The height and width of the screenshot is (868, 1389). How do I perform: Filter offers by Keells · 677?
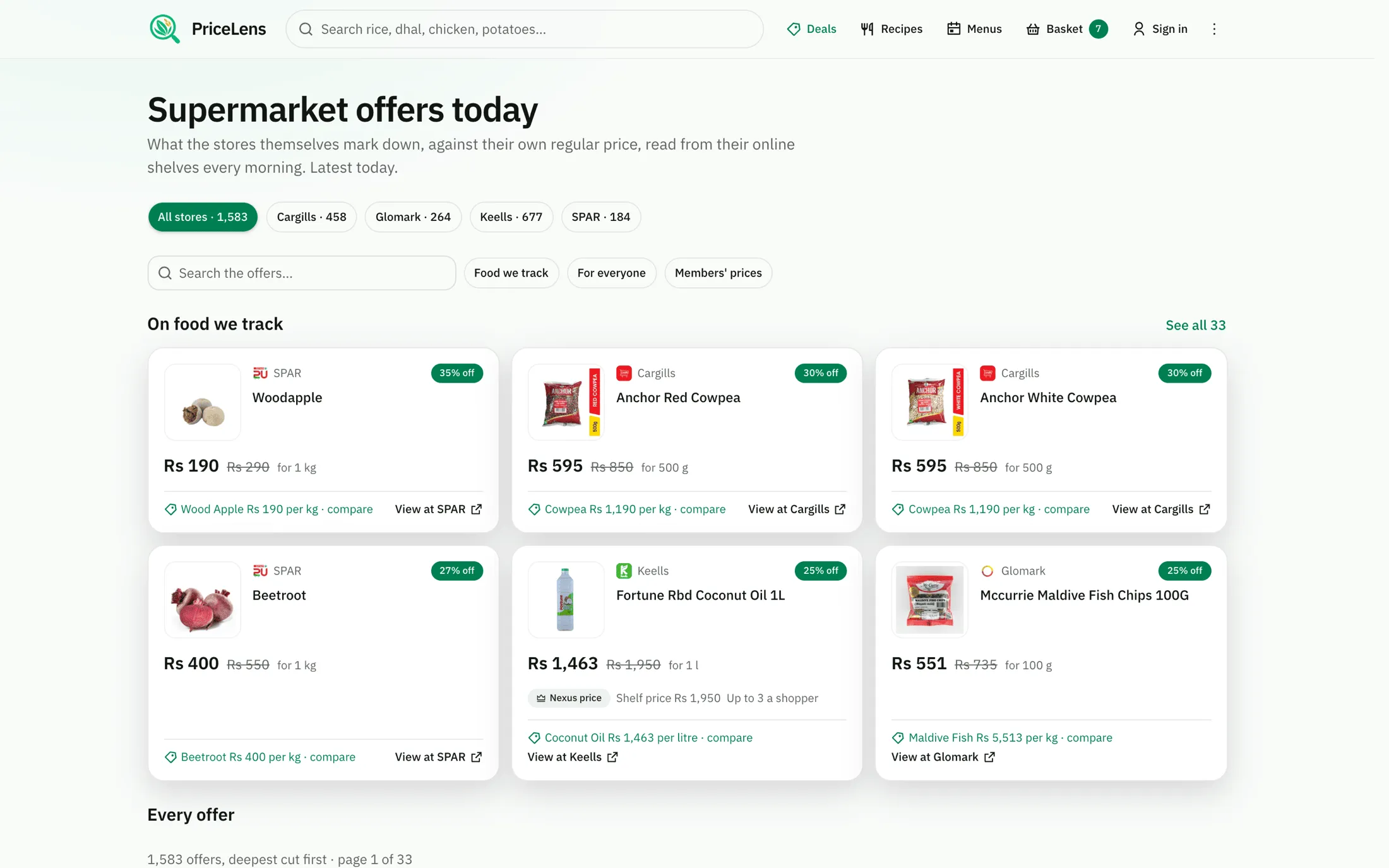click(x=511, y=217)
